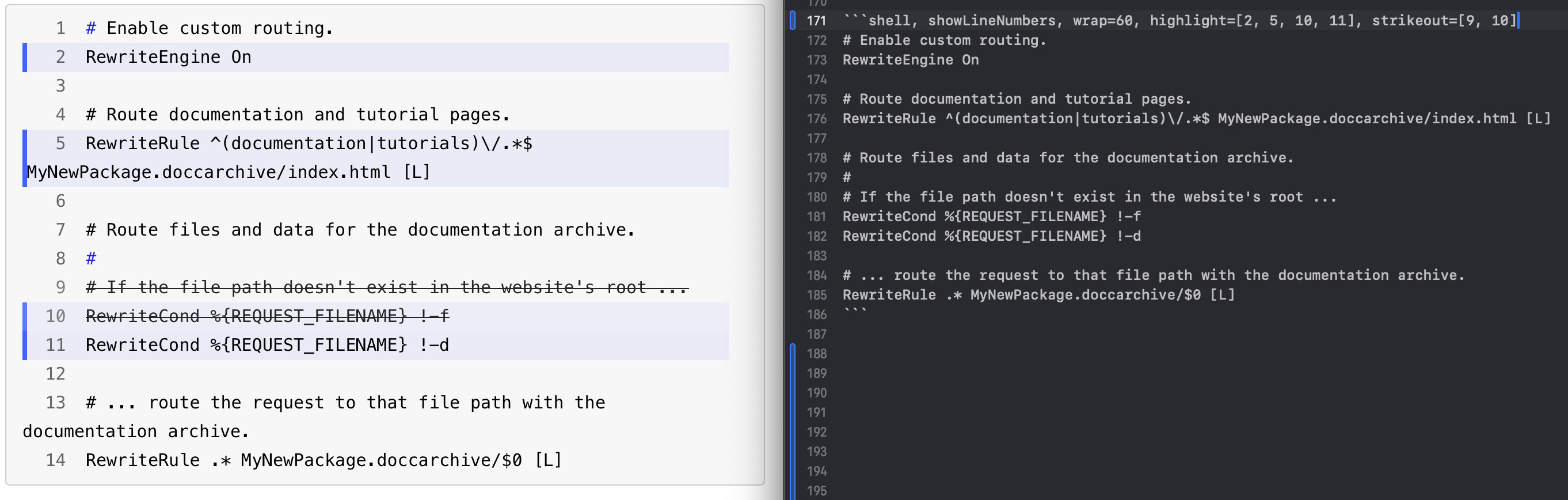
Task: Click line number 3 in the light preview
Action: pyautogui.click(x=60, y=86)
